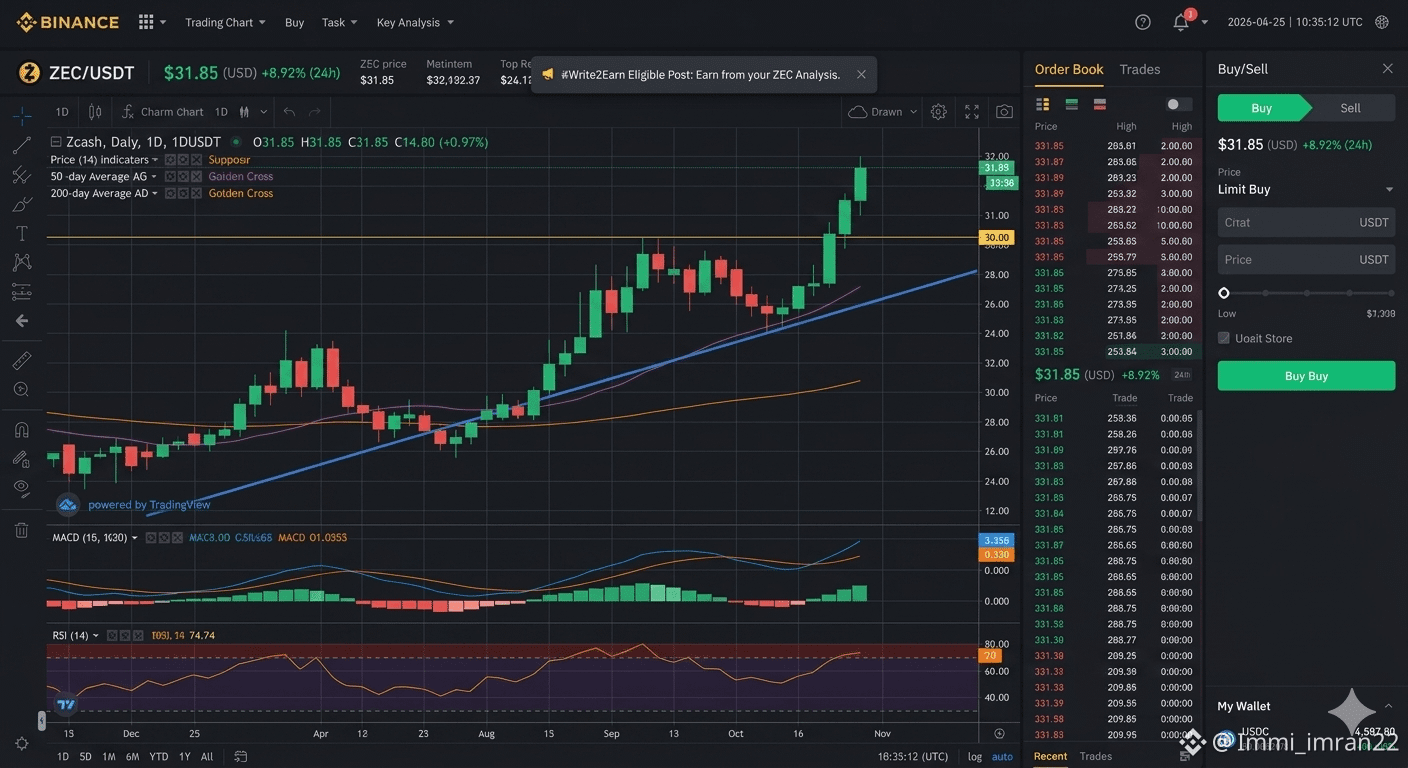Undo the last chart action

tap(289, 112)
